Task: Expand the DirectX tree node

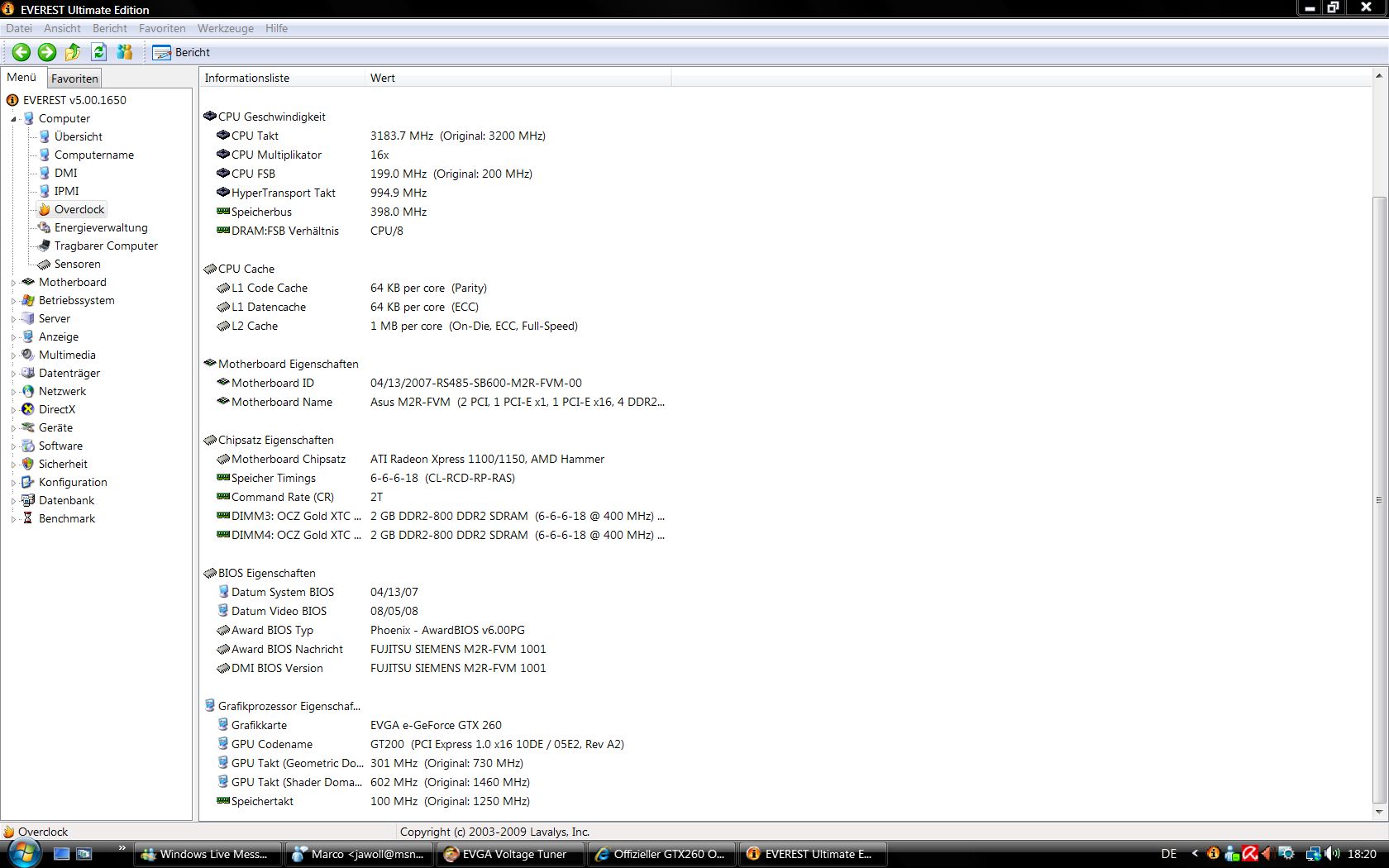Action: pos(13,410)
